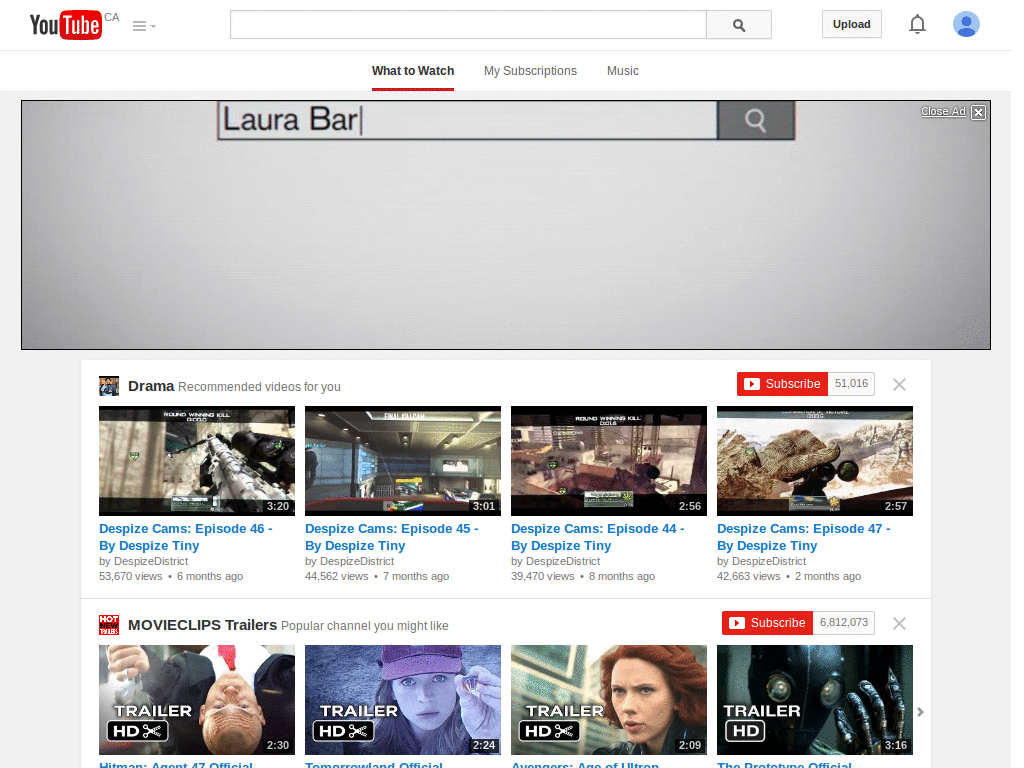Open DespizeDistrict under Episode 45
Screen dimensions: 1024x768
tap(357, 561)
